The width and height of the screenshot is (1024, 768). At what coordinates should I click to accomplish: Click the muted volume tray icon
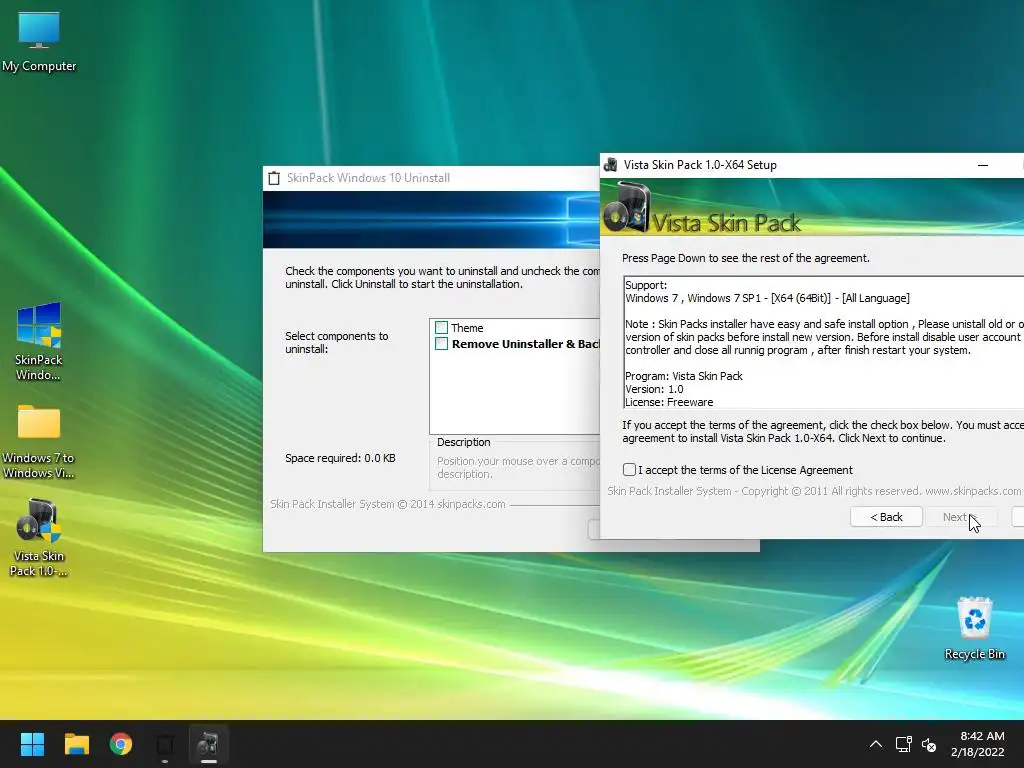pos(929,744)
